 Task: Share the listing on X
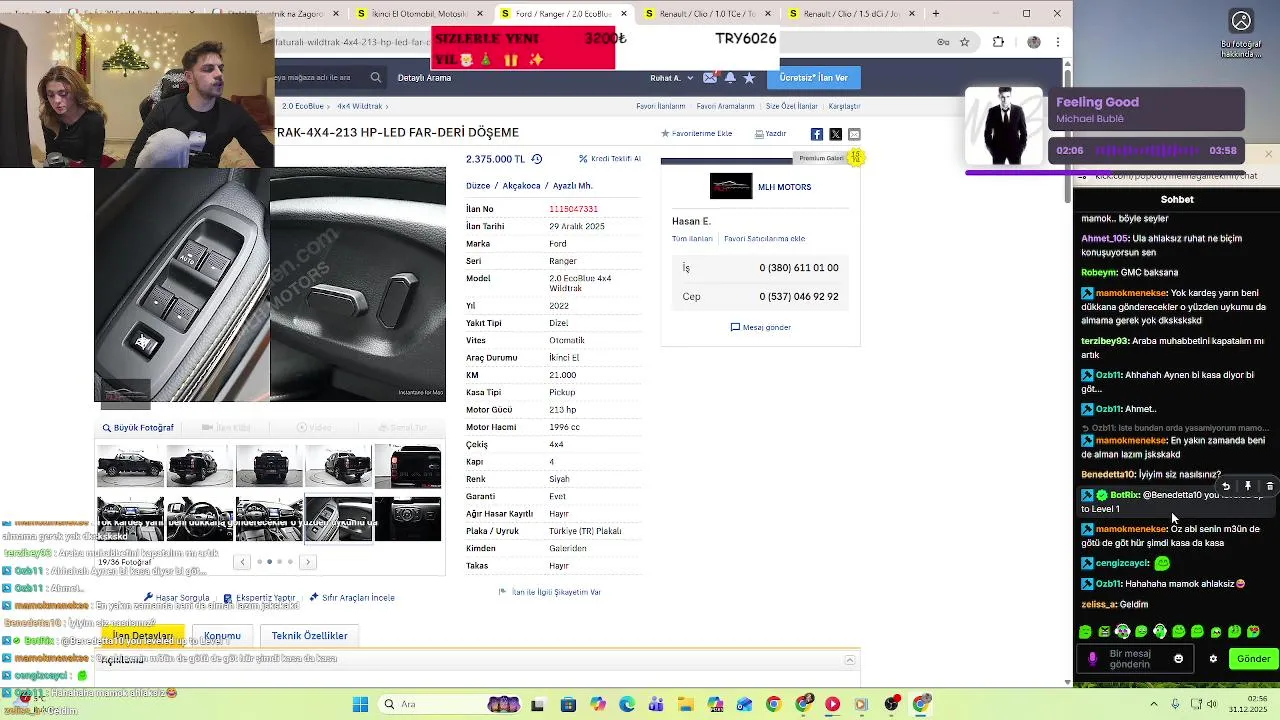[835, 134]
